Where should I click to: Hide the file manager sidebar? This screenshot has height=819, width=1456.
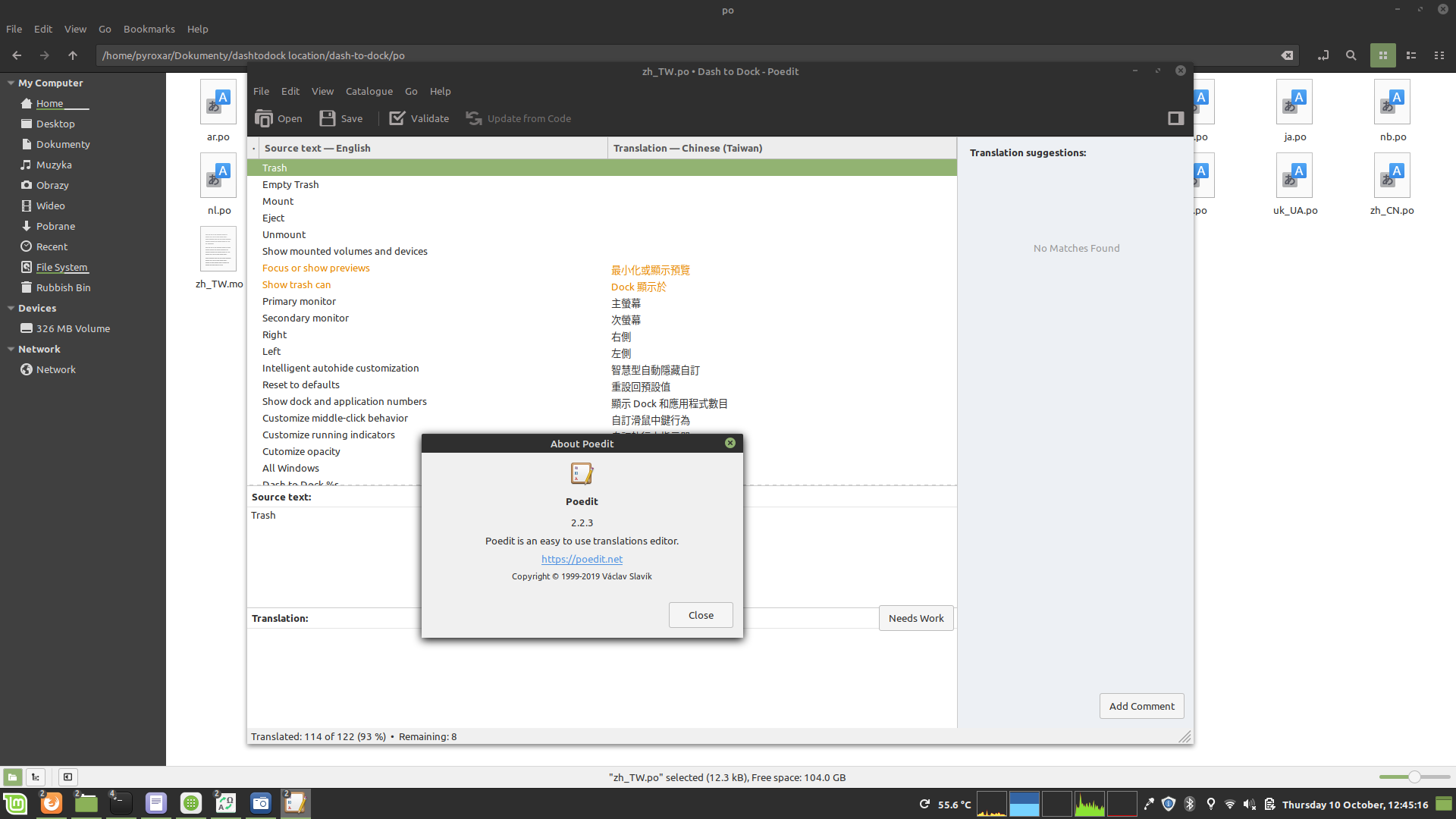[x=67, y=777]
